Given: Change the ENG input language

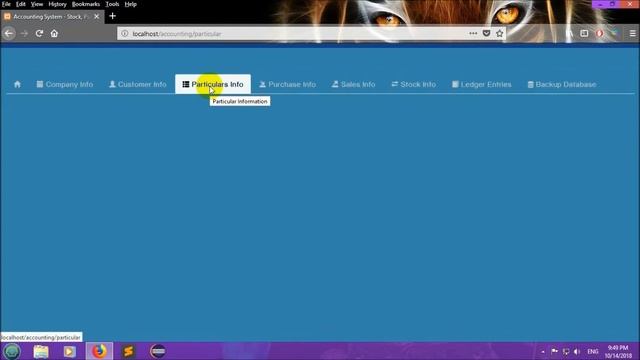Looking at the screenshot, I should (593, 351).
